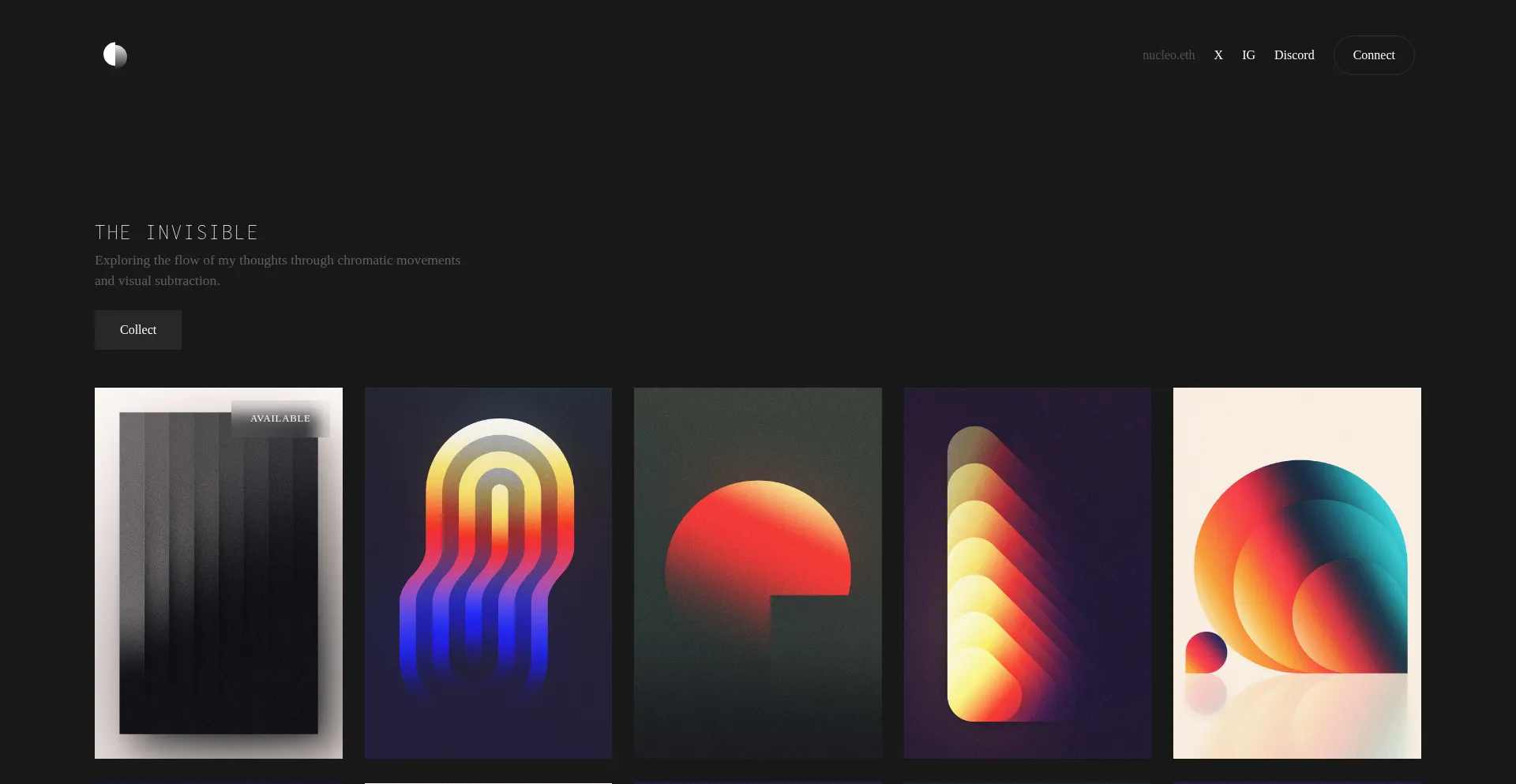Click THE INVISIBLE heading
This screenshot has width=1516, height=784.
tap(176, 232)
